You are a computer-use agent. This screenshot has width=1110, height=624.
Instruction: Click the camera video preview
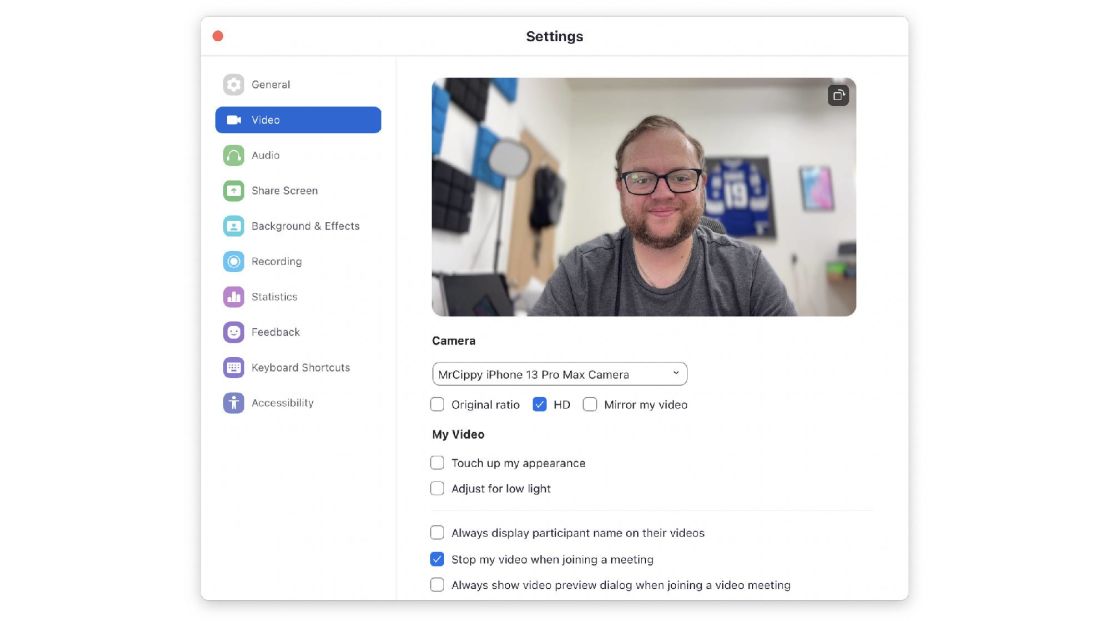click(643, 197)
